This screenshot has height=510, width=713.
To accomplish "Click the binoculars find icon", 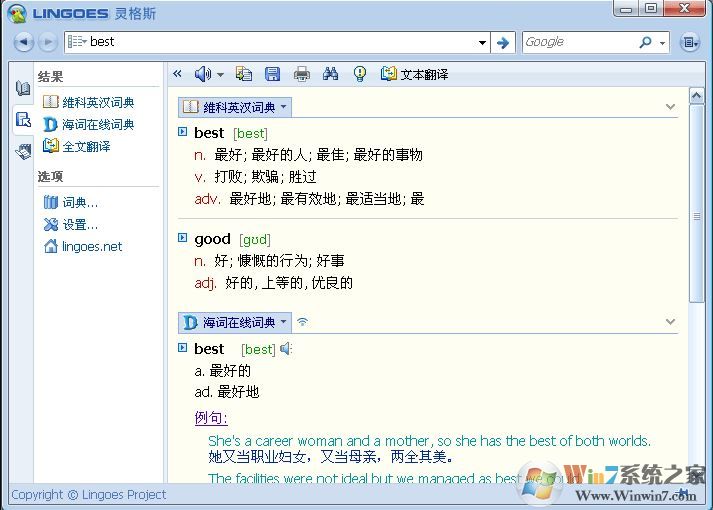I will point(331,74).
